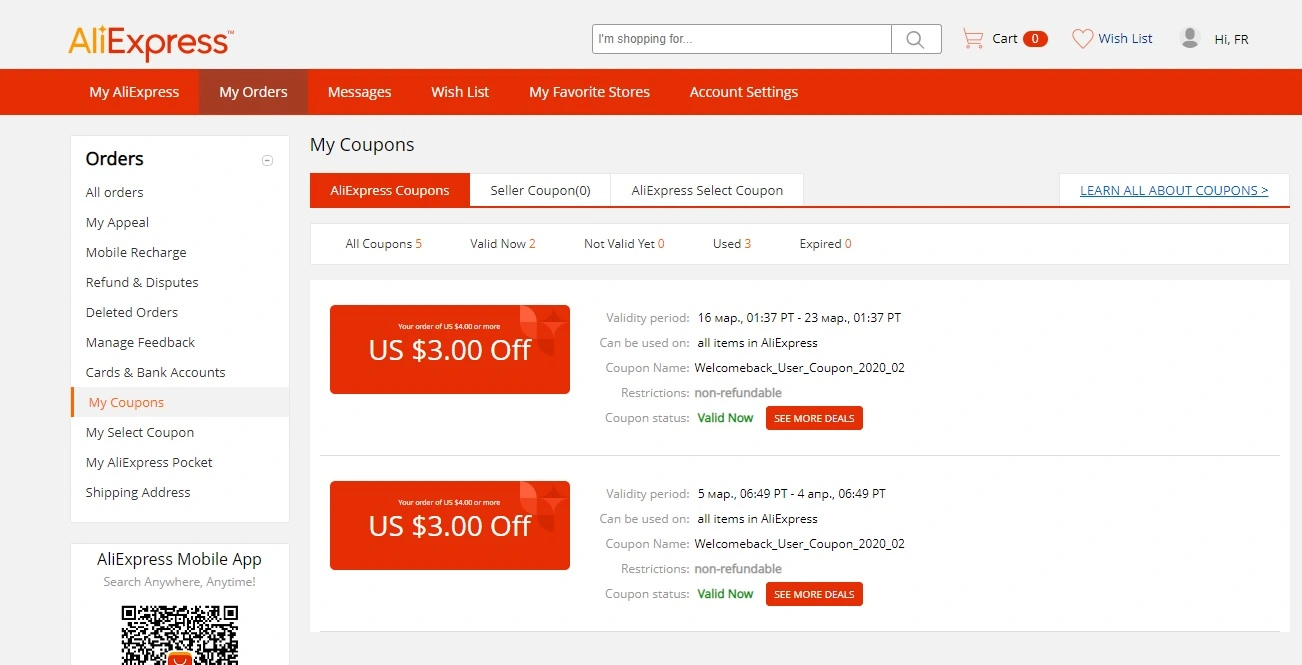This screenshot has width=1302, height=665.
Task: Open Cards & Bank Accounts
Action: pos(156,372)
